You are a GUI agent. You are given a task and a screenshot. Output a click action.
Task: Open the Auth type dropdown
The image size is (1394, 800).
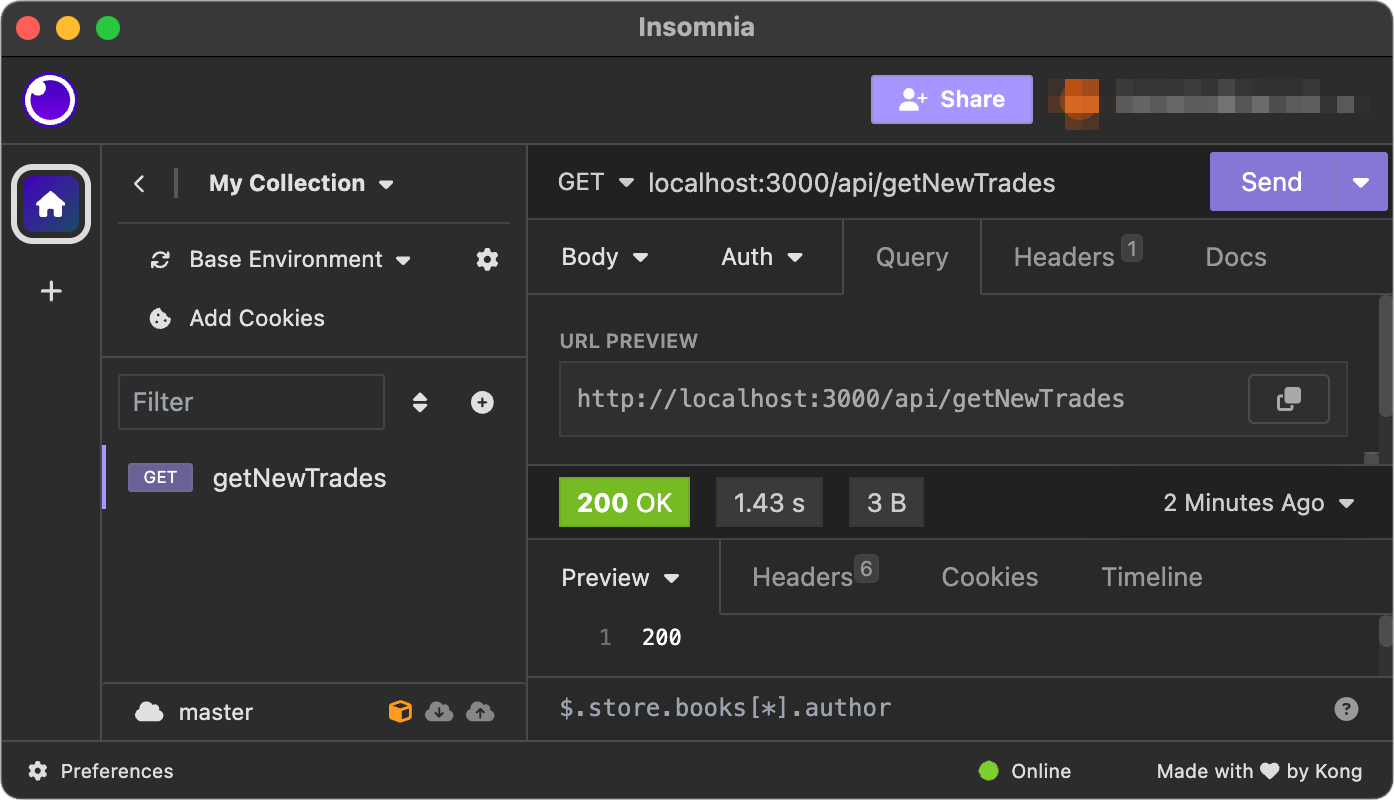click(x=762, y=257)
